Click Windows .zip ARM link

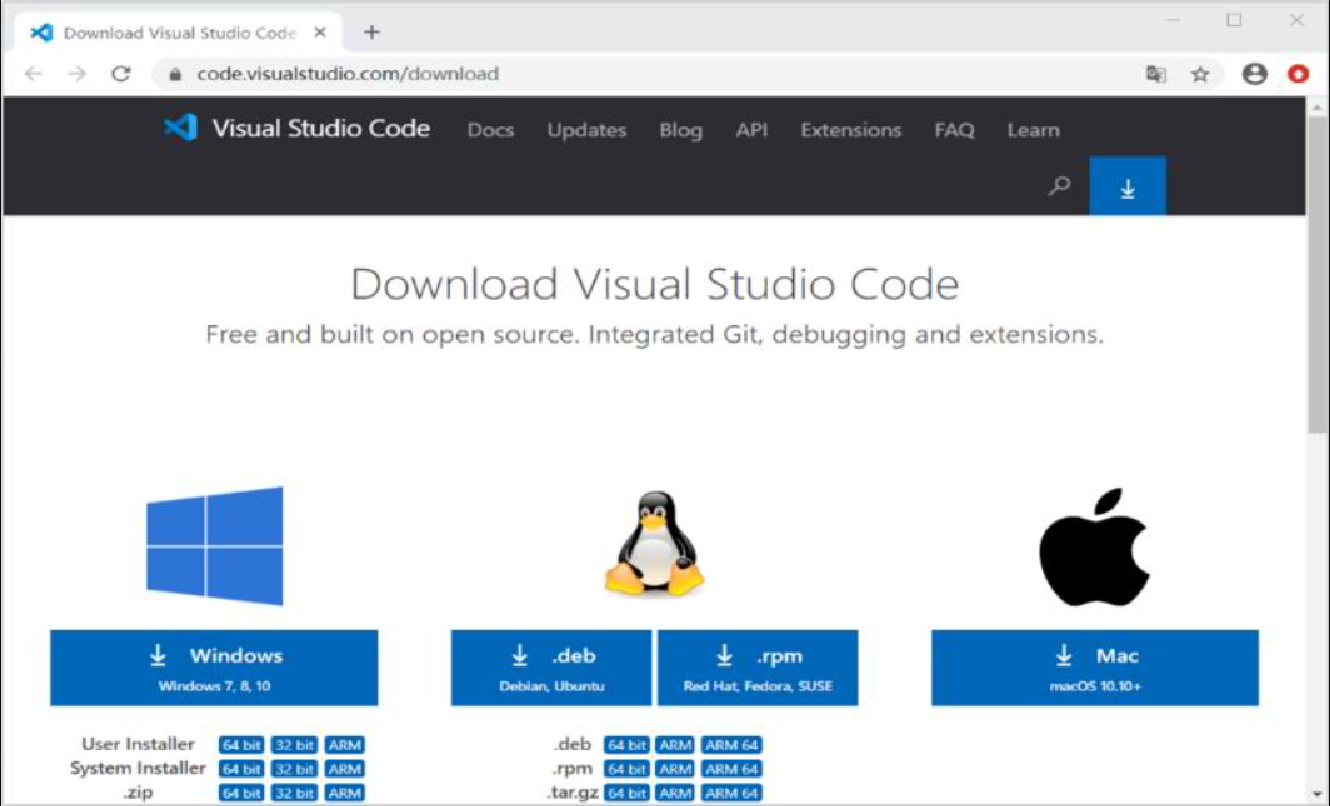click(x=344, y=793)
